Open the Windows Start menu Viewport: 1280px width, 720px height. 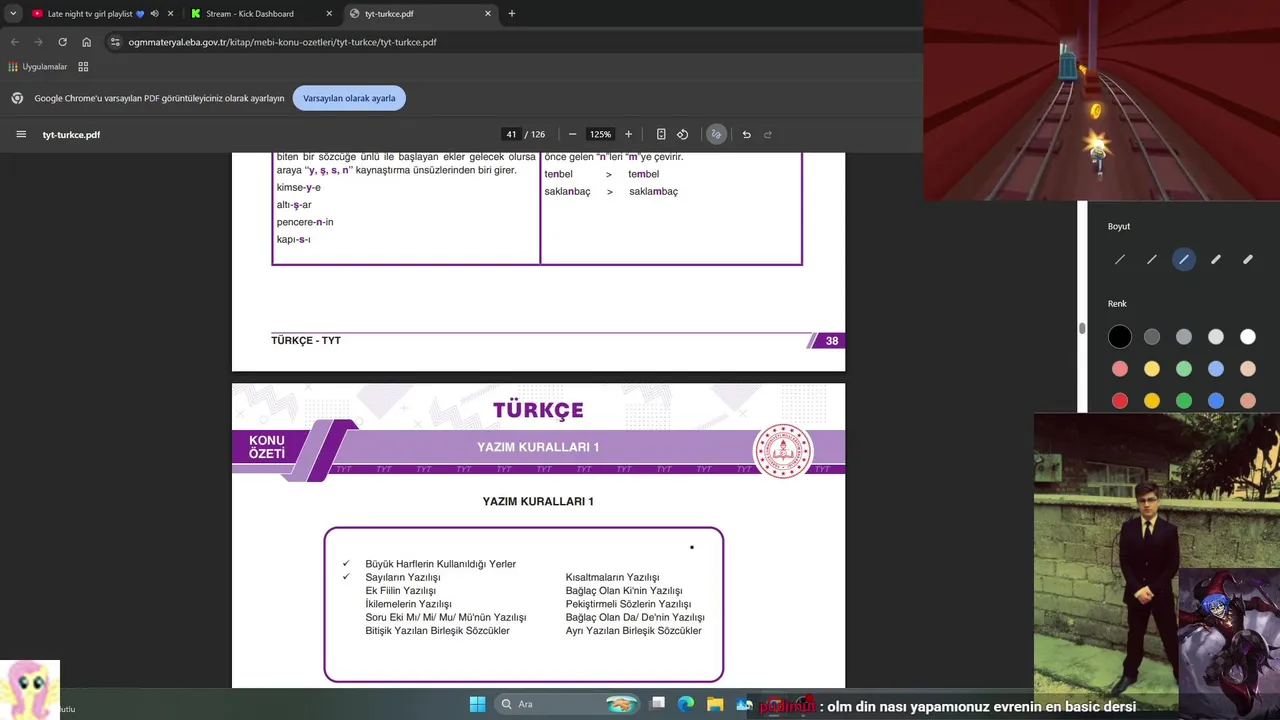point(477,704)
